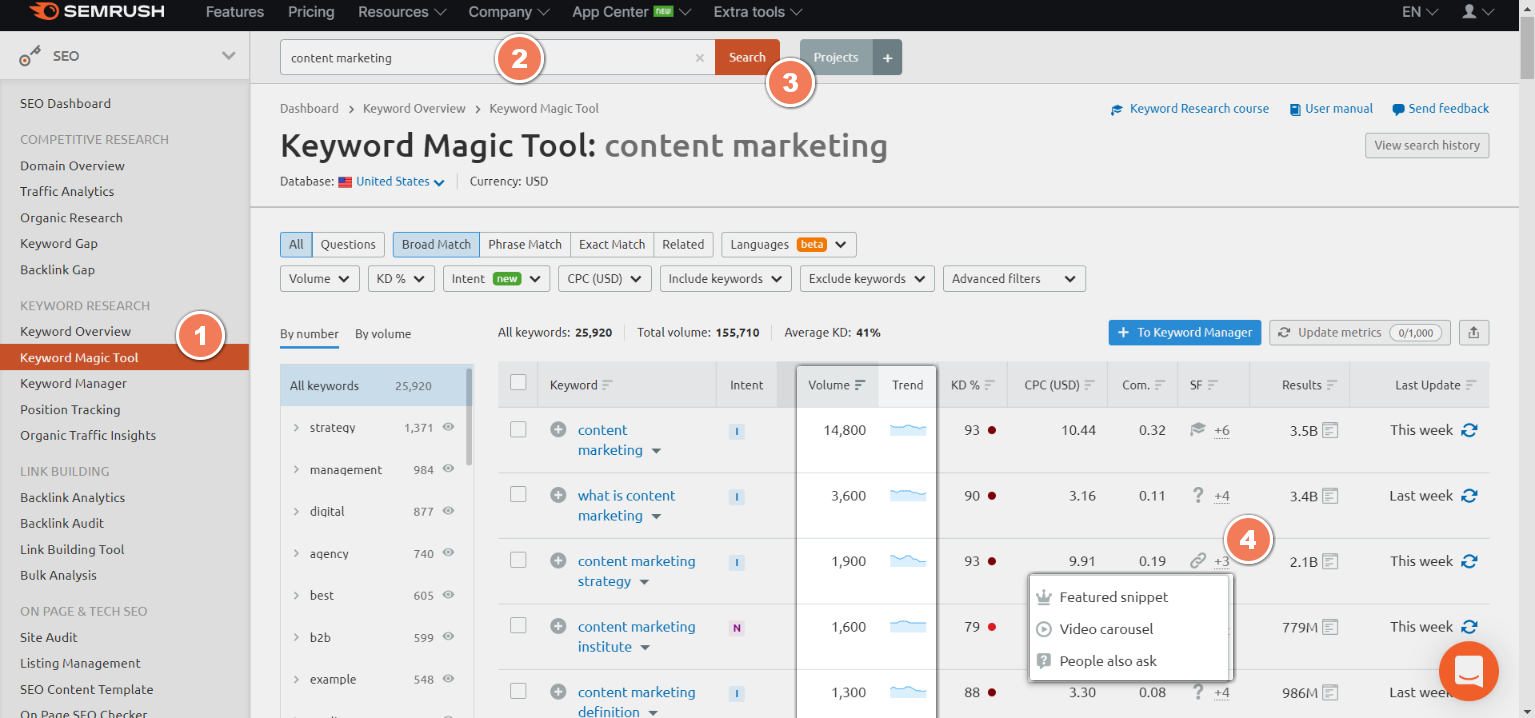
Task: Open the Advanced filters dropdown
Action: [x=1014, y=279]
